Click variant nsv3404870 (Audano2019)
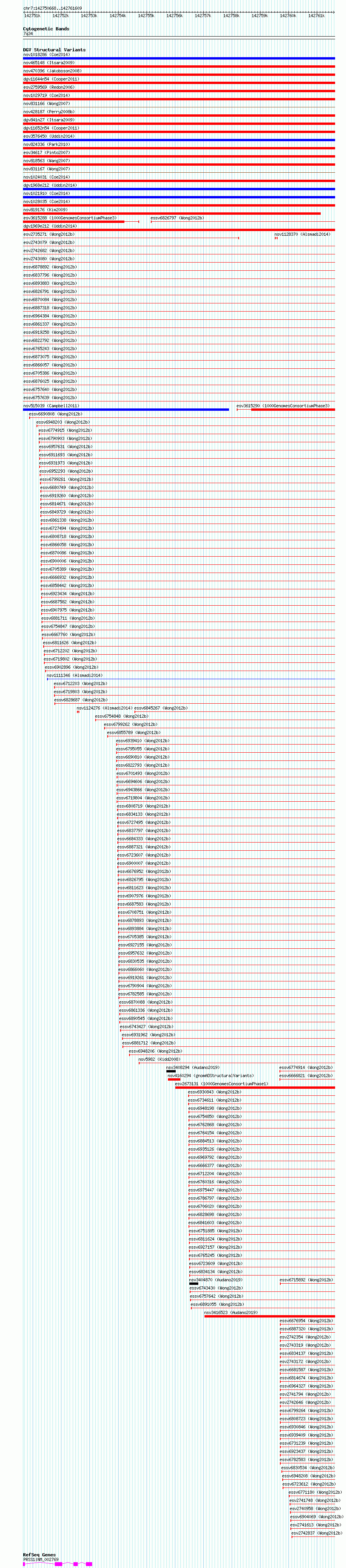 tap(215, 1280)
